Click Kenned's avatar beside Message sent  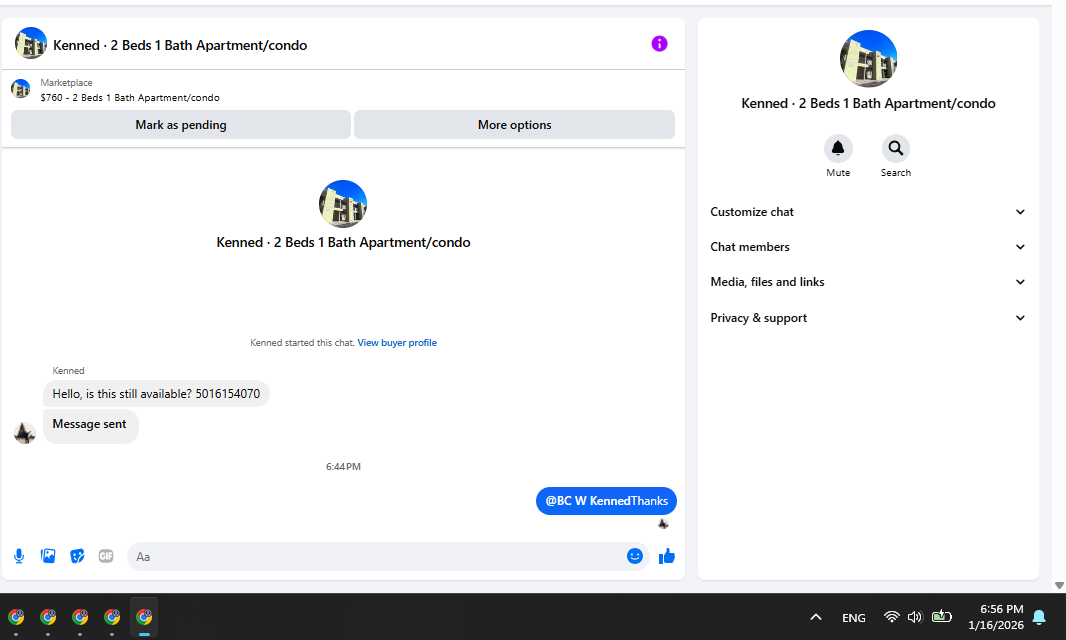[x=24, y=433]
